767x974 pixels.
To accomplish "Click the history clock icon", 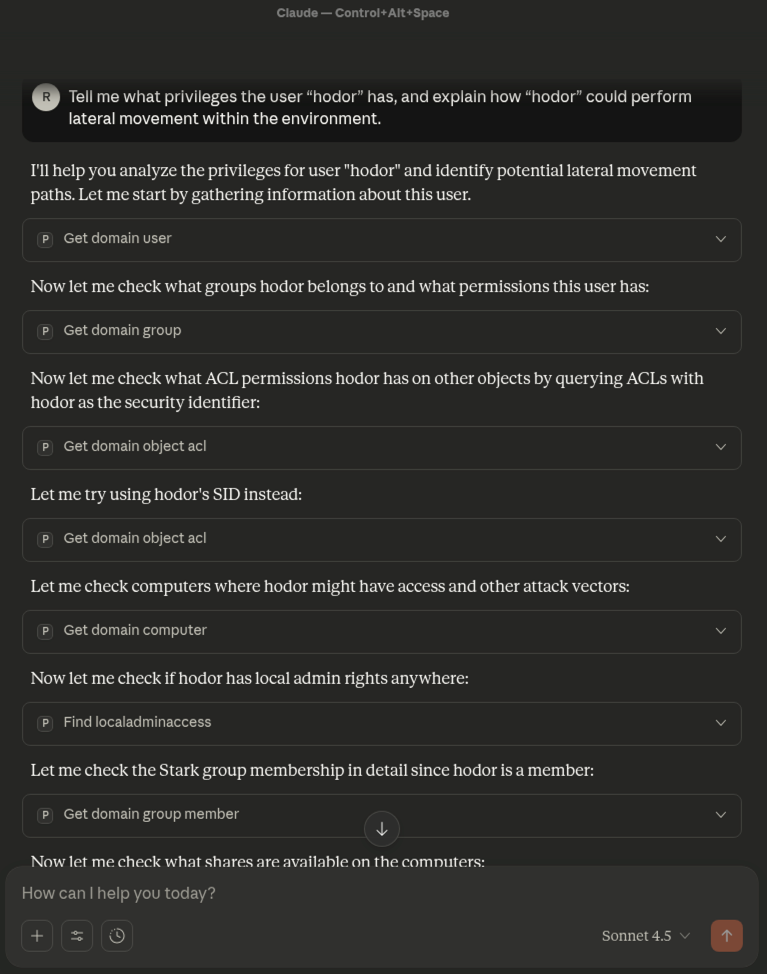I will pyautogui.click(x=117, y=936).
